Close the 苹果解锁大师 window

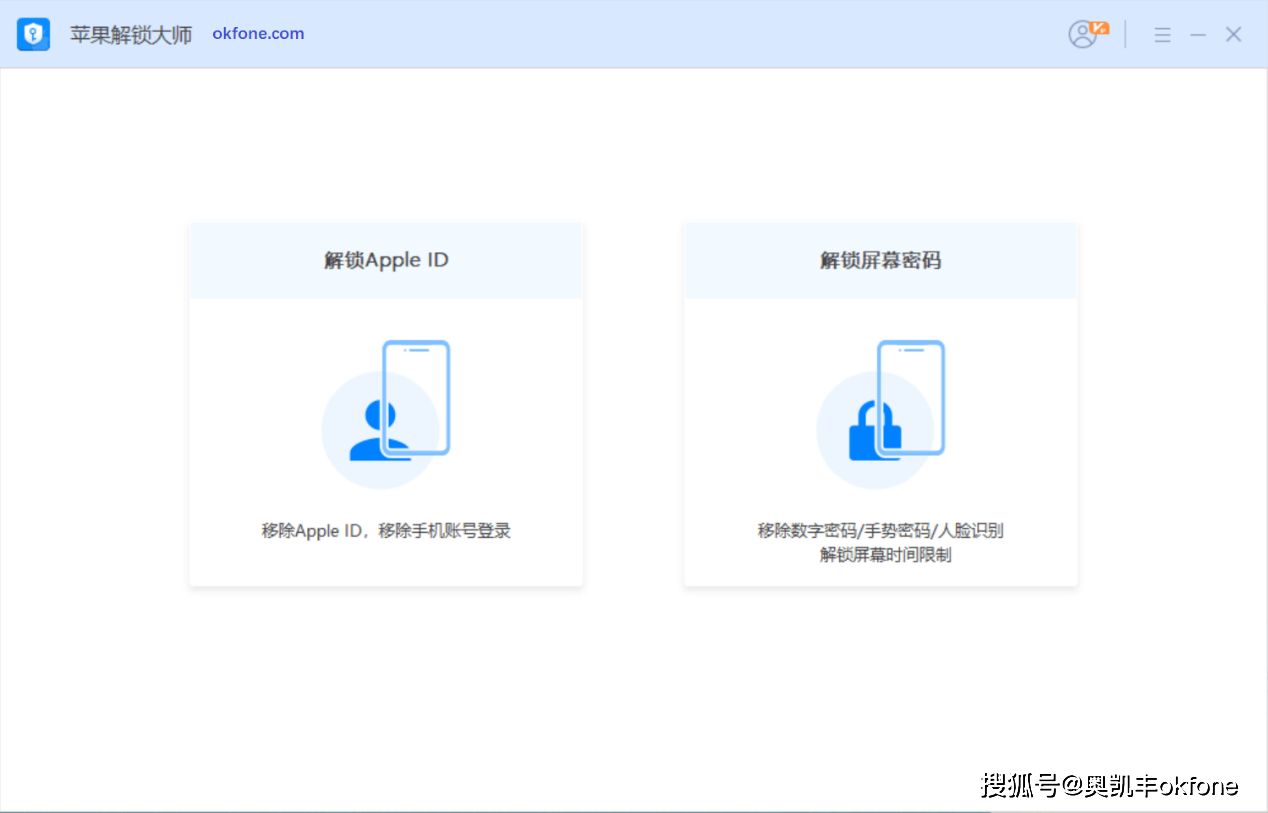tap(1234, 35)
